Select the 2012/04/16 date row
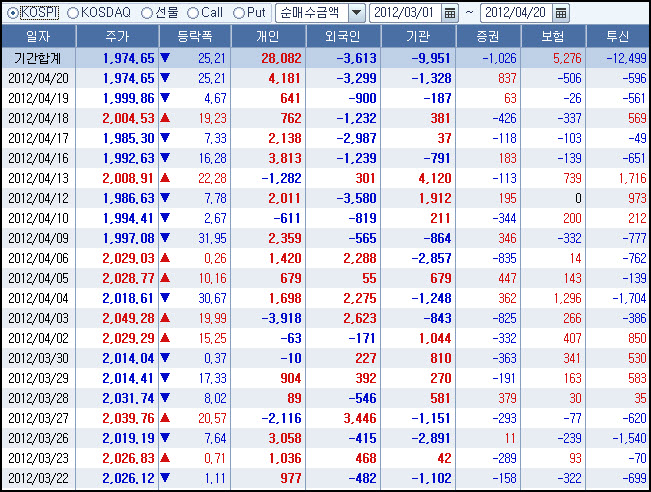This screenshot has height=492, width=651. (x=325, y=158)
